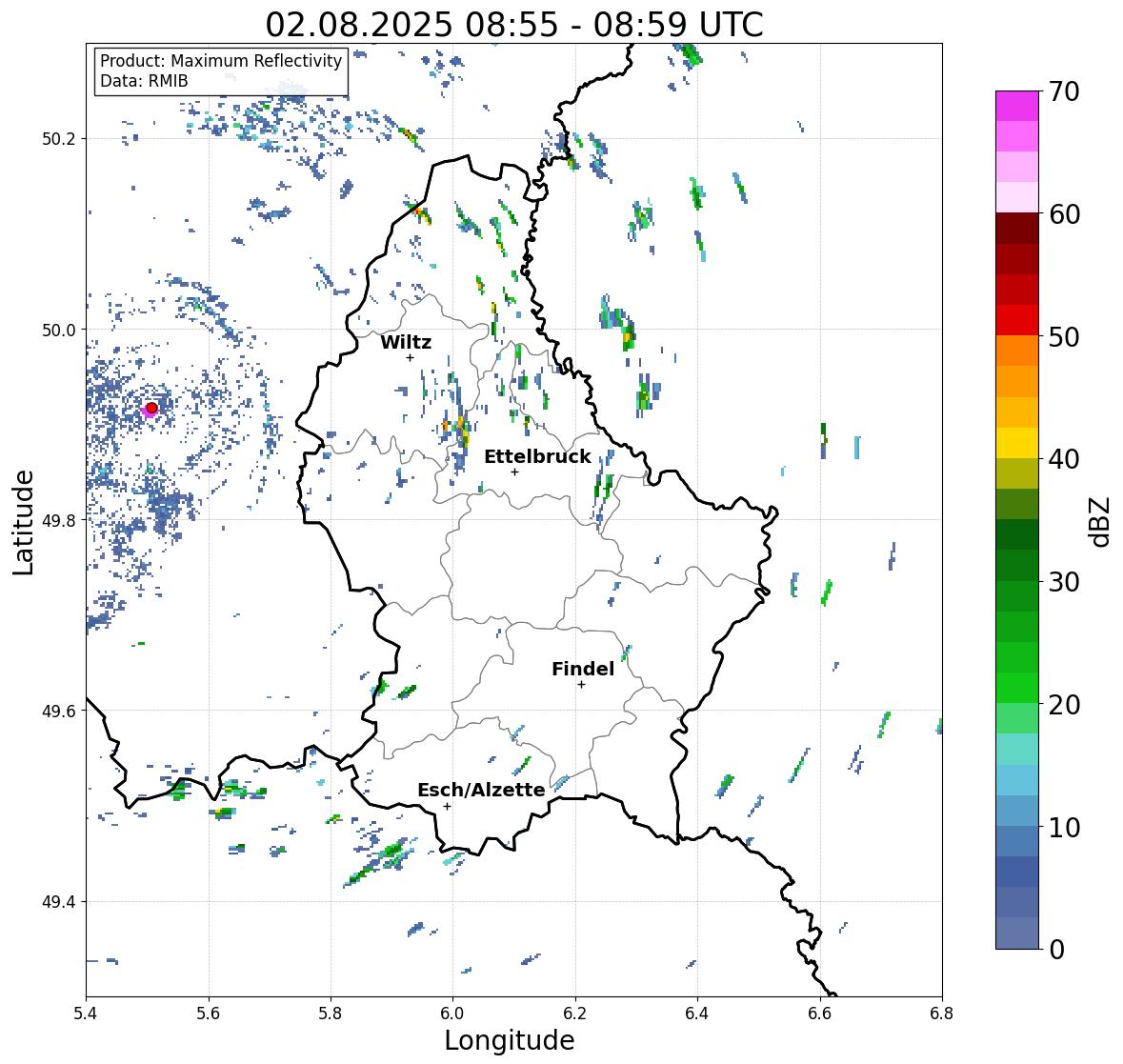Click the 0 tick on colorbar
The image size is (1123, 1064).
[x=1056, y=950]
